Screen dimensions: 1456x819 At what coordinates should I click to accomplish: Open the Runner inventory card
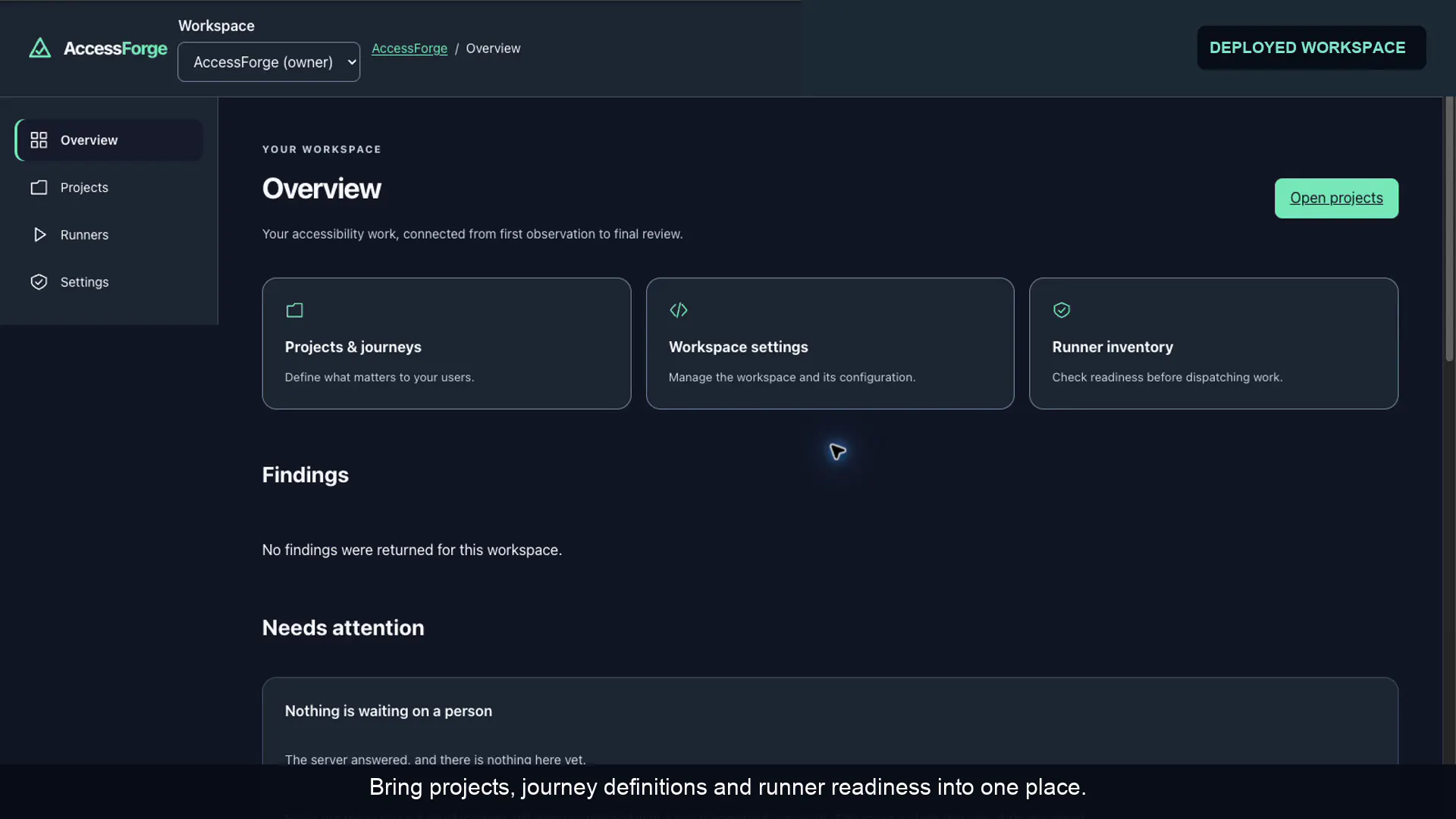(x=1213, y=344)
